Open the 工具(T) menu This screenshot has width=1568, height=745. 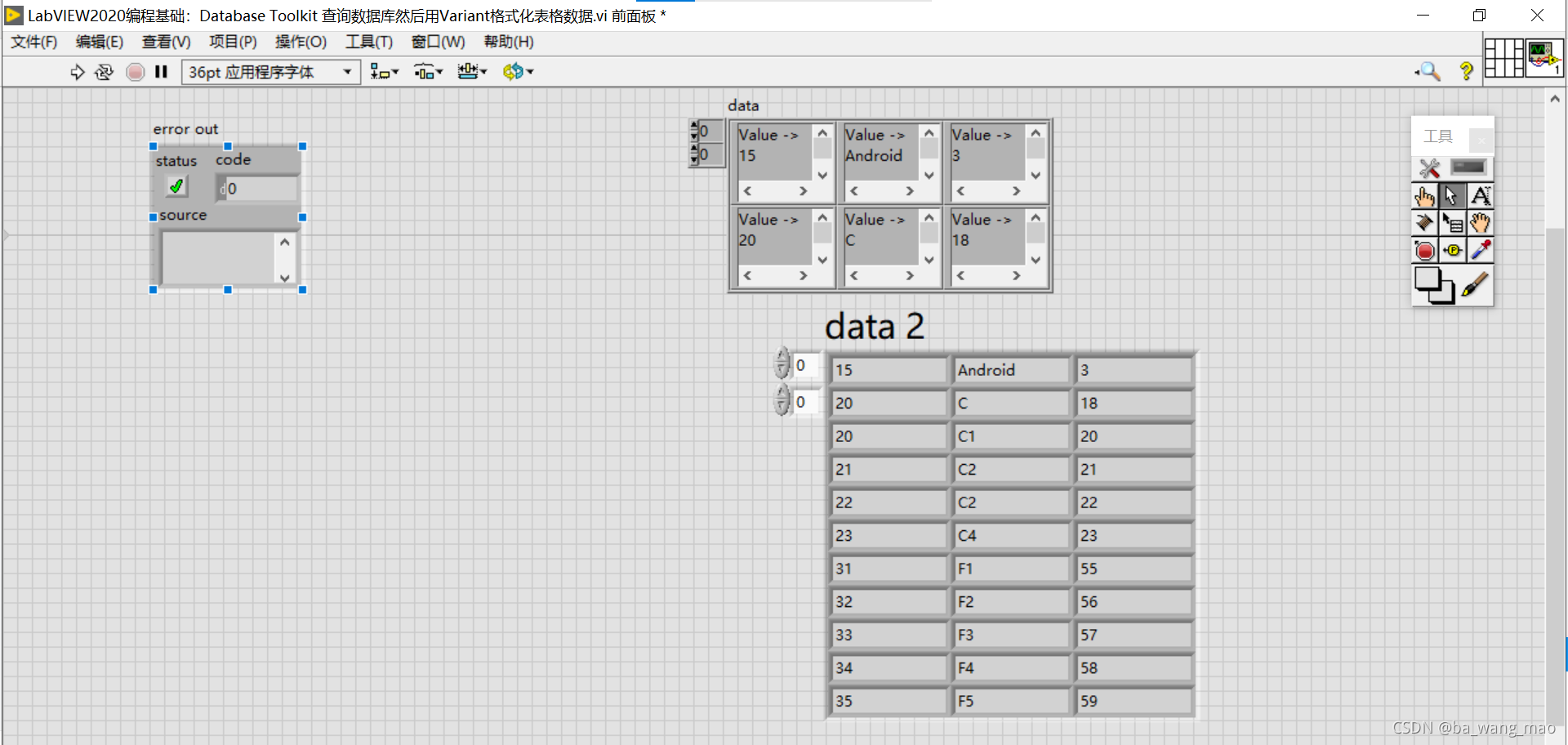point(368,42)
